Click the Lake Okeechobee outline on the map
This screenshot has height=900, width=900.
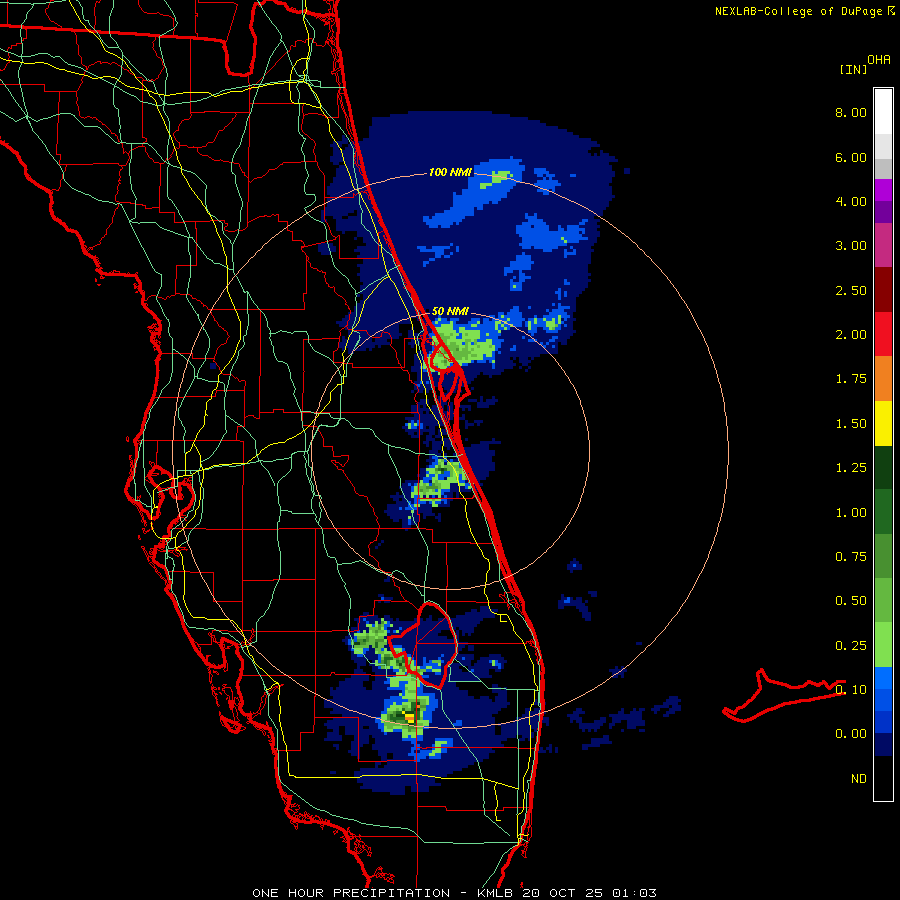pos(425,645)
